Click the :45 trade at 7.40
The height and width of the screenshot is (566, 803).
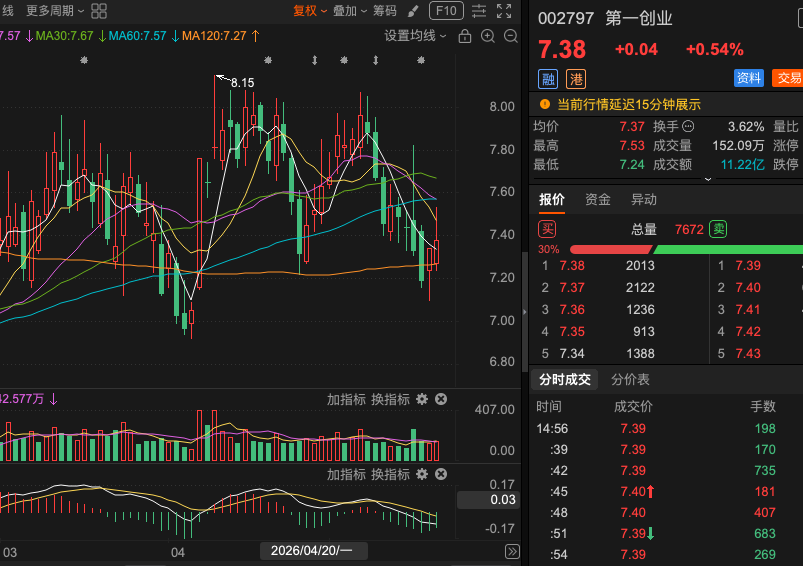tap(666, 491)
